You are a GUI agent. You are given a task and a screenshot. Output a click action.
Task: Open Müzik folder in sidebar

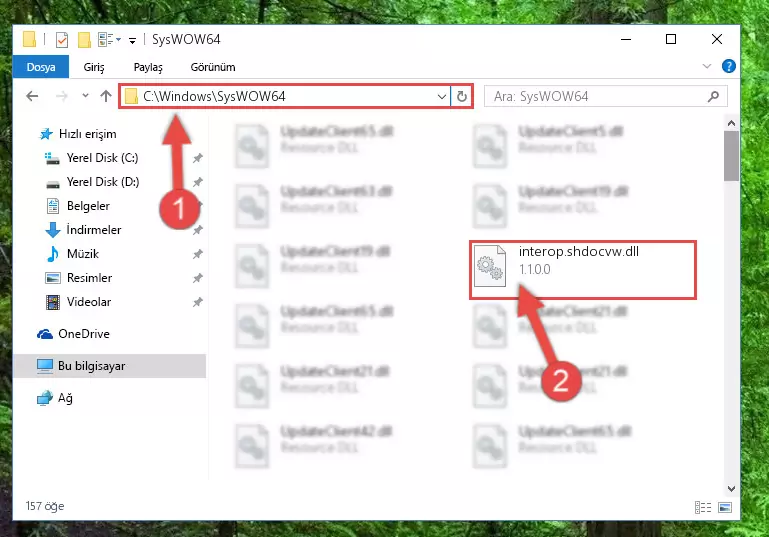click(82, 254)
